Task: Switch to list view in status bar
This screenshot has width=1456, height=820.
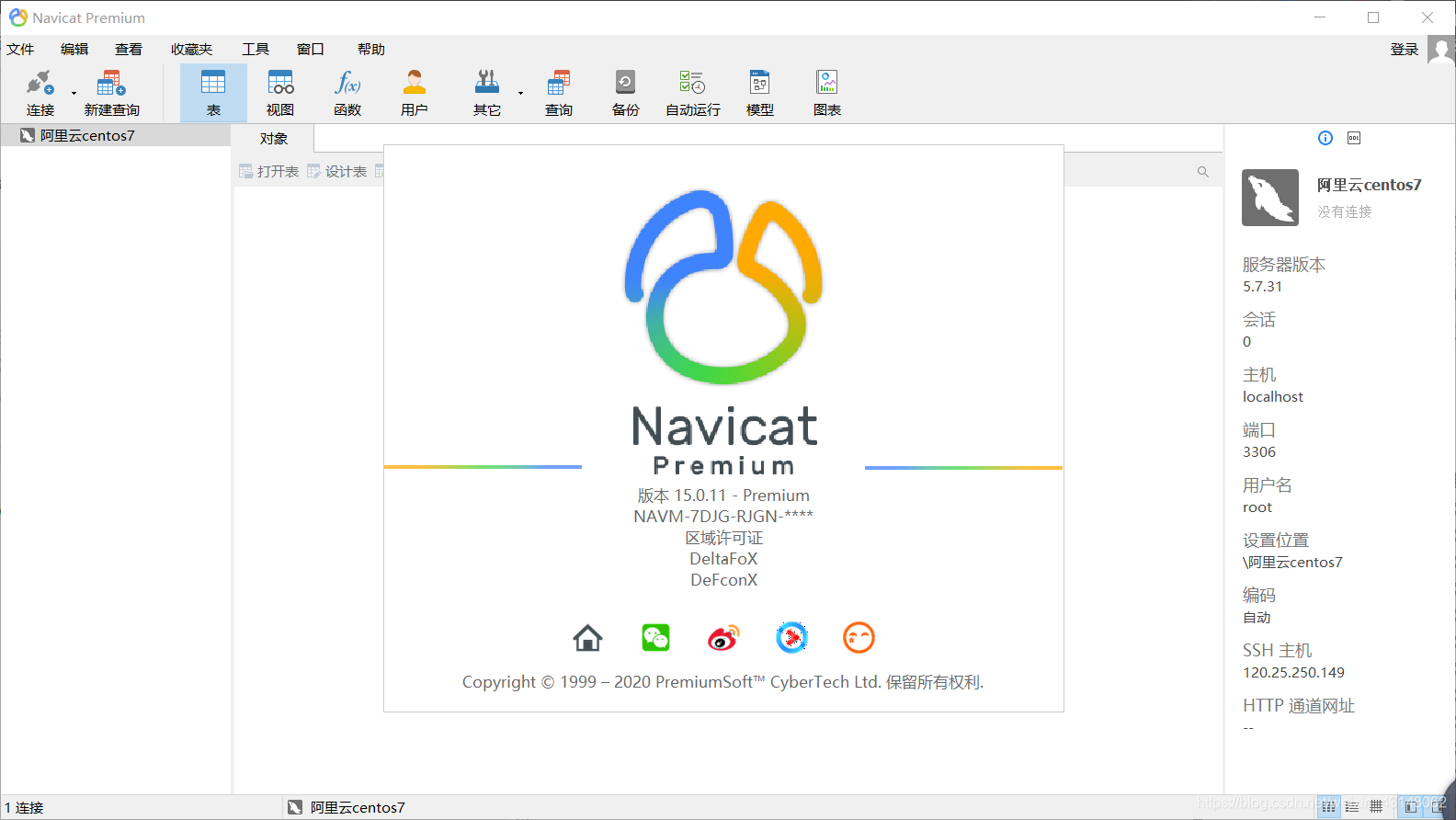Action: (x=1328, y=806)
